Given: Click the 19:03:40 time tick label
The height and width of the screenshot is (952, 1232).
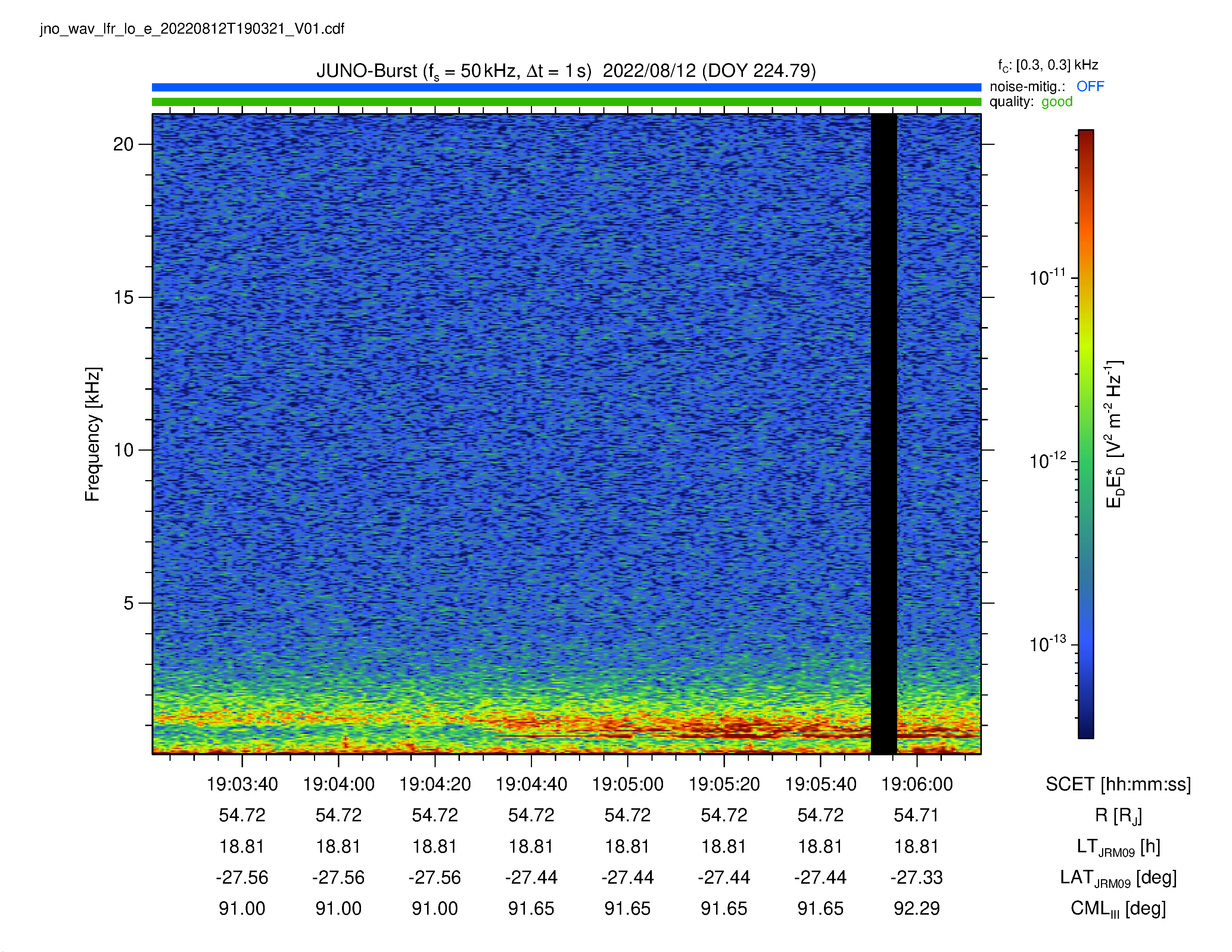Looking at the screenshot, I should tap(242, 784).
